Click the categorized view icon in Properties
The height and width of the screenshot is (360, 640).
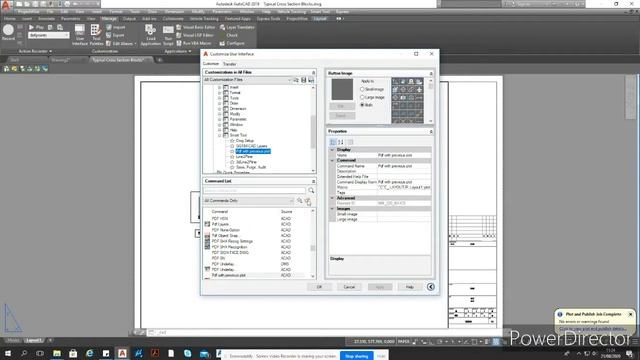[333, 142]
